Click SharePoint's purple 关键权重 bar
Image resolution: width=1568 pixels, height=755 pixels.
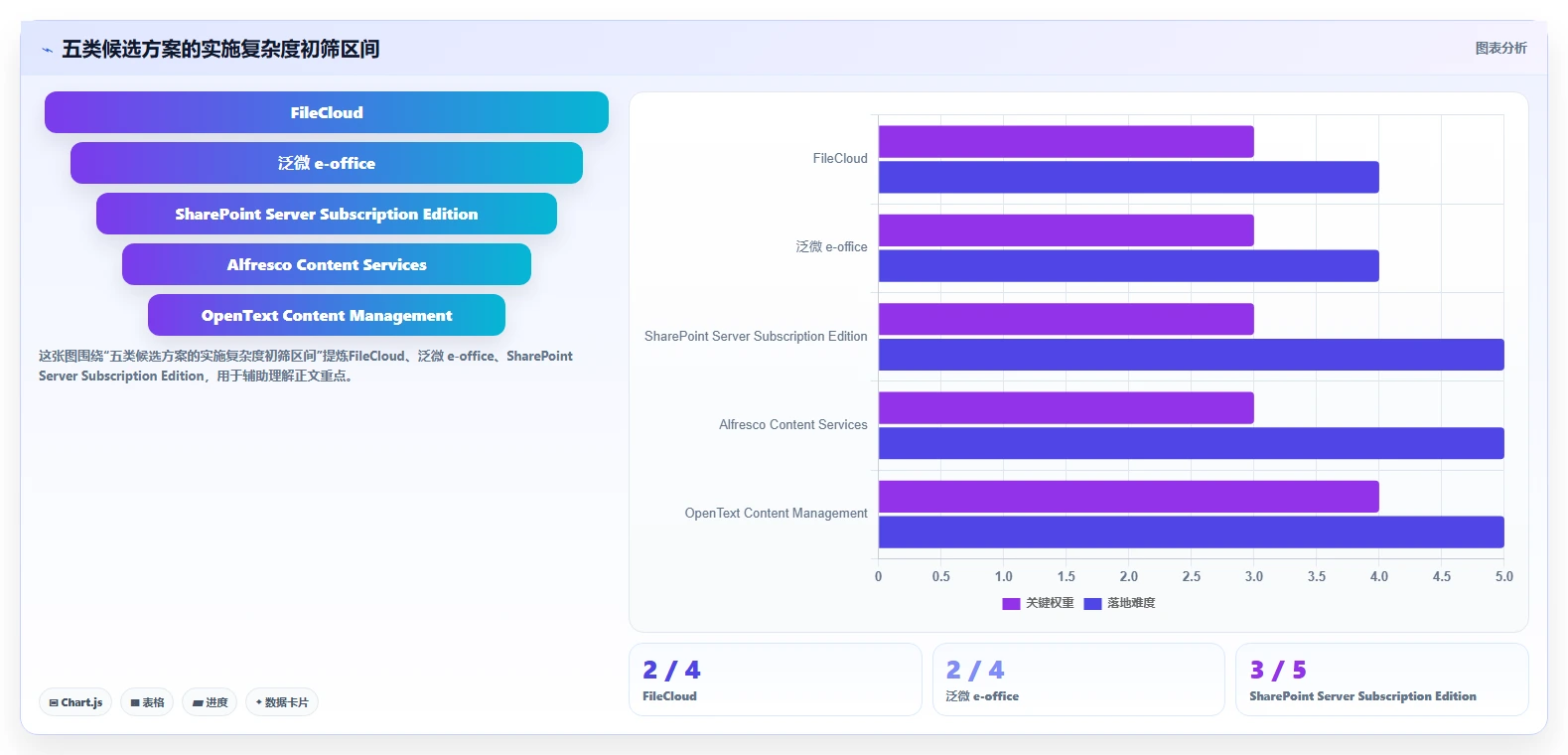pos(1066,319)
